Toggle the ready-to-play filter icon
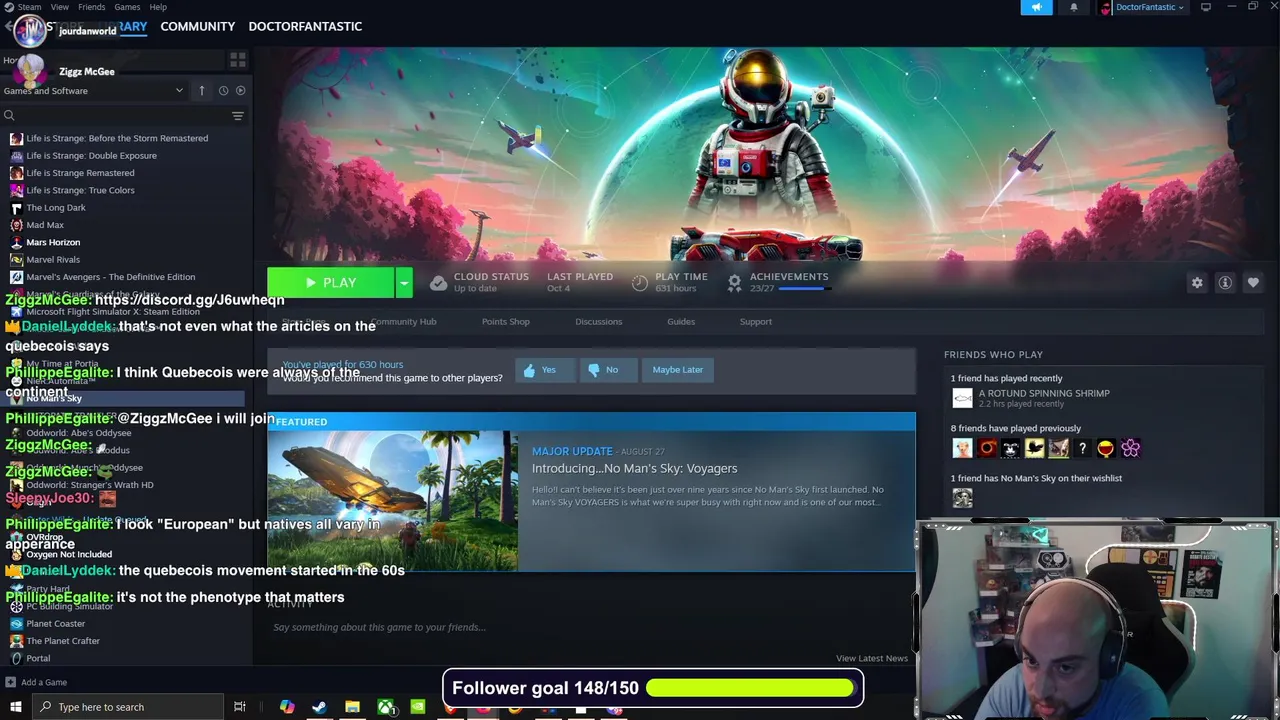The image size is (1280, 720). [x=240, y=91]
